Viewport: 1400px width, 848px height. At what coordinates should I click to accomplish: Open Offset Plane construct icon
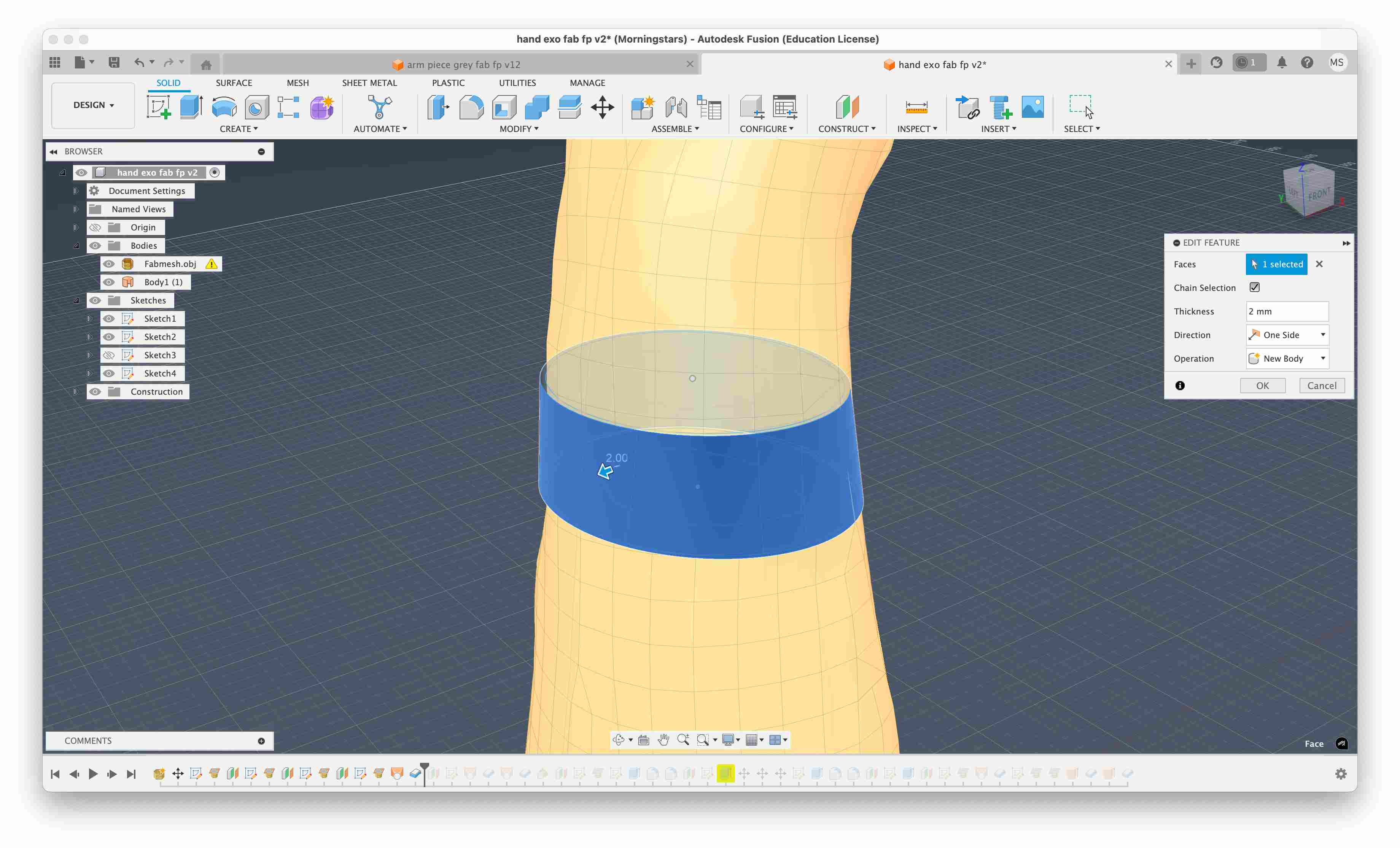pyautogui.click(x=847, y=107)
